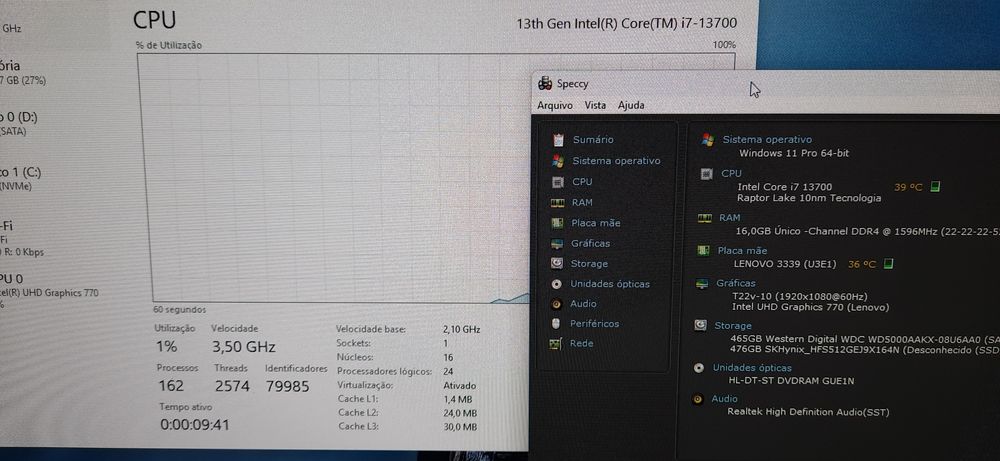Open the Gráficas summary heading link
Image resolution: width=1000 pixels, height=461 pixels.
pos(736,283)
